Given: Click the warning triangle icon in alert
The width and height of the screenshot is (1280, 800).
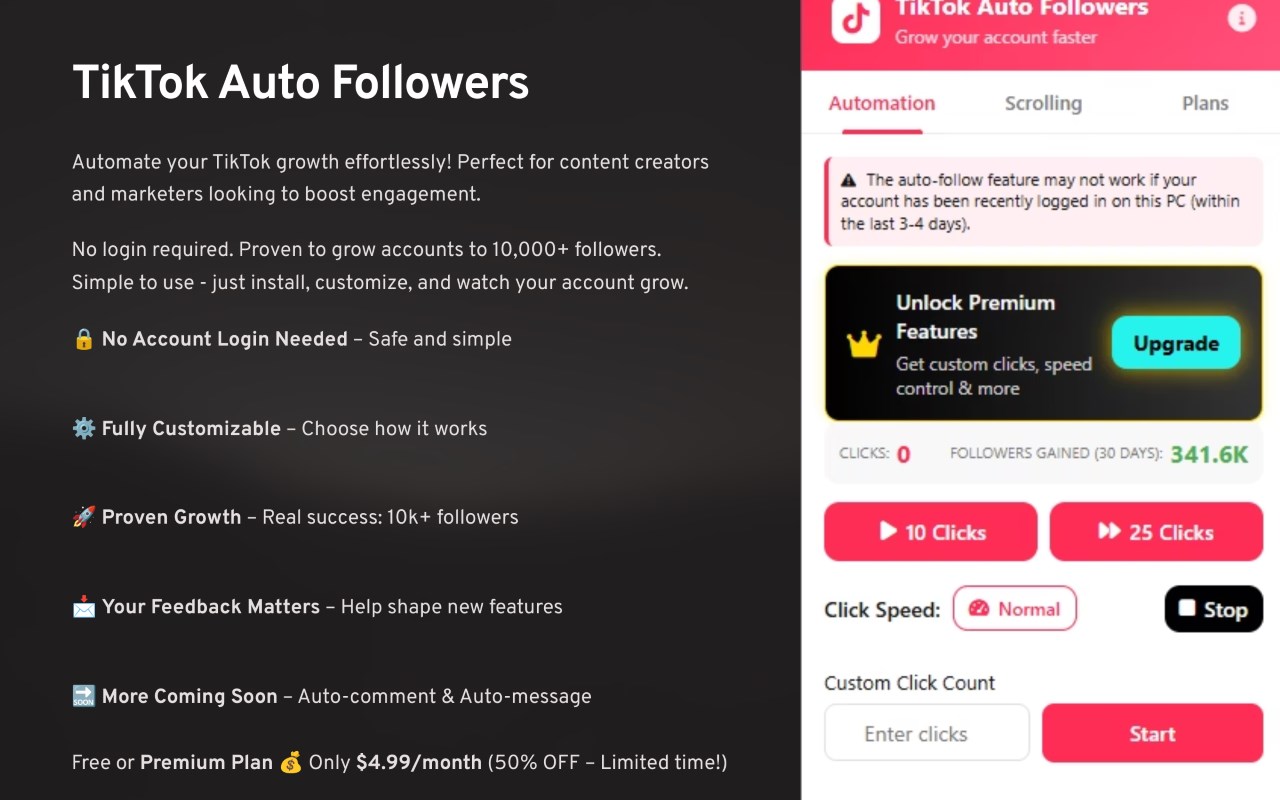Looking at the screenshot, I should coord(849,180).
